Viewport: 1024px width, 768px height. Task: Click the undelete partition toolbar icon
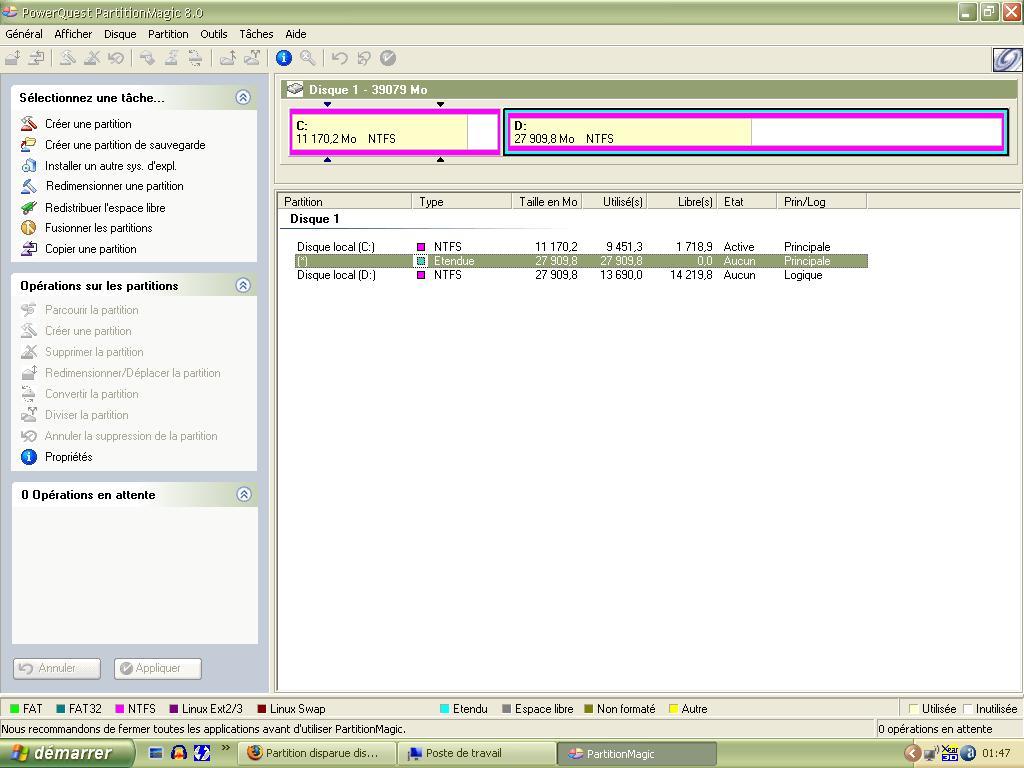click(116, 58)
